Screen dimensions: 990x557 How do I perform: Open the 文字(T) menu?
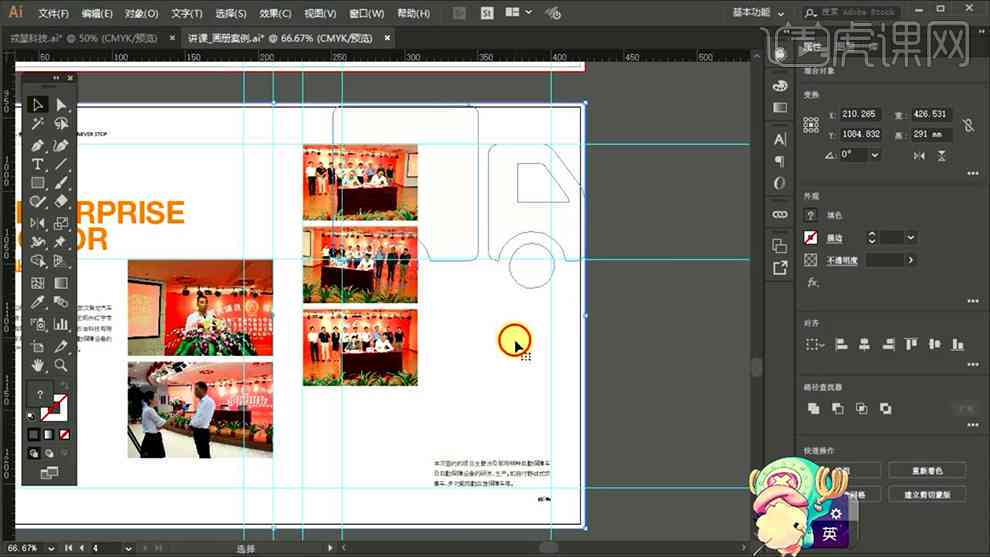[186, 13]
